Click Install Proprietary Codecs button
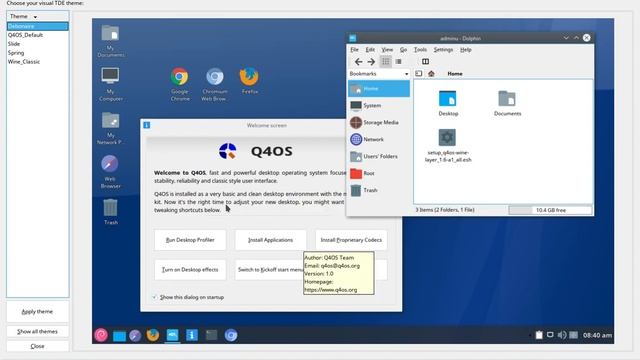Screen dimensions: 640x360 click(x=351, y=240)
